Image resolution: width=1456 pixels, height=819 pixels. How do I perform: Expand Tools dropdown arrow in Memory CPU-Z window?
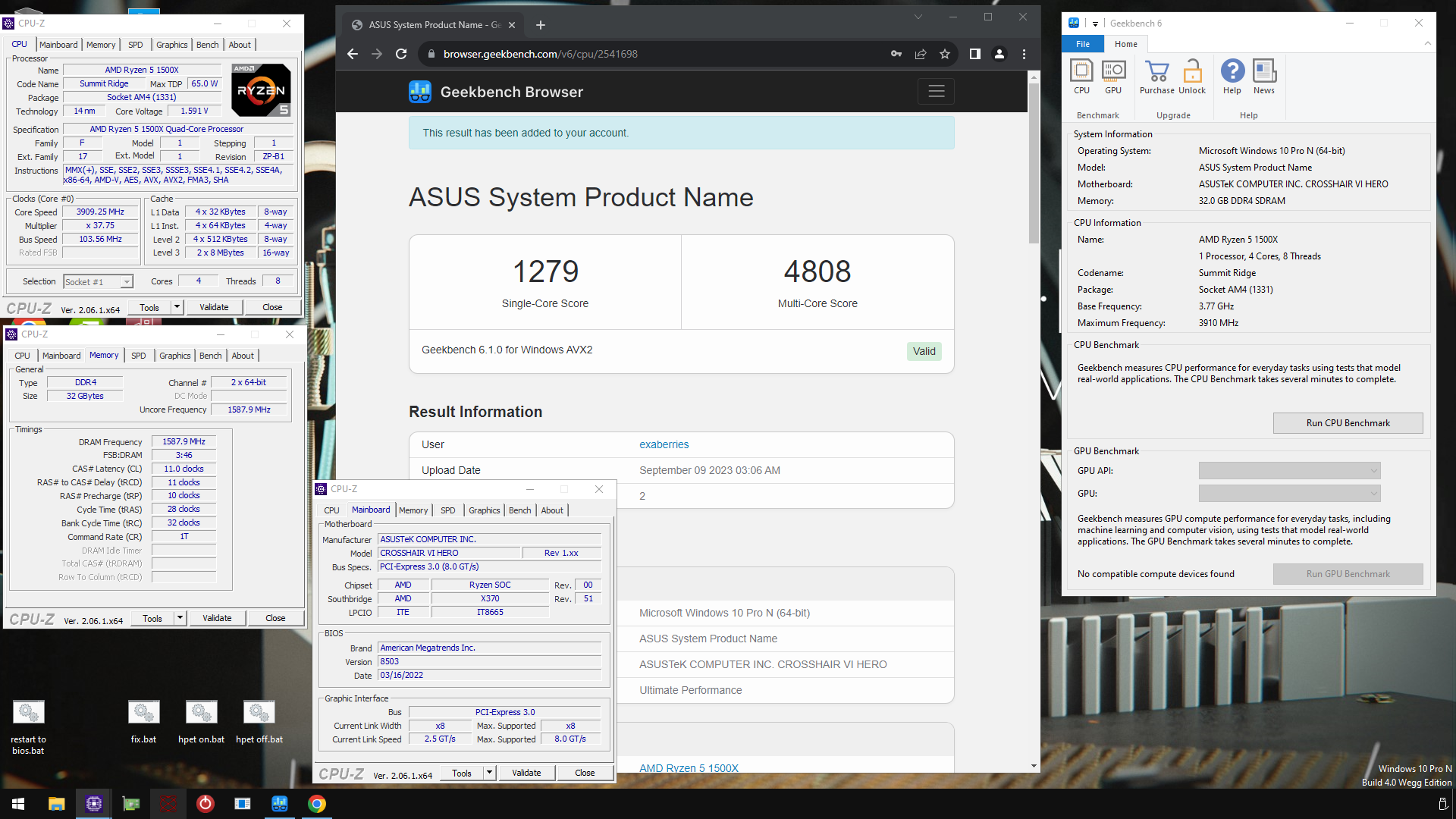tap(180, 618)
